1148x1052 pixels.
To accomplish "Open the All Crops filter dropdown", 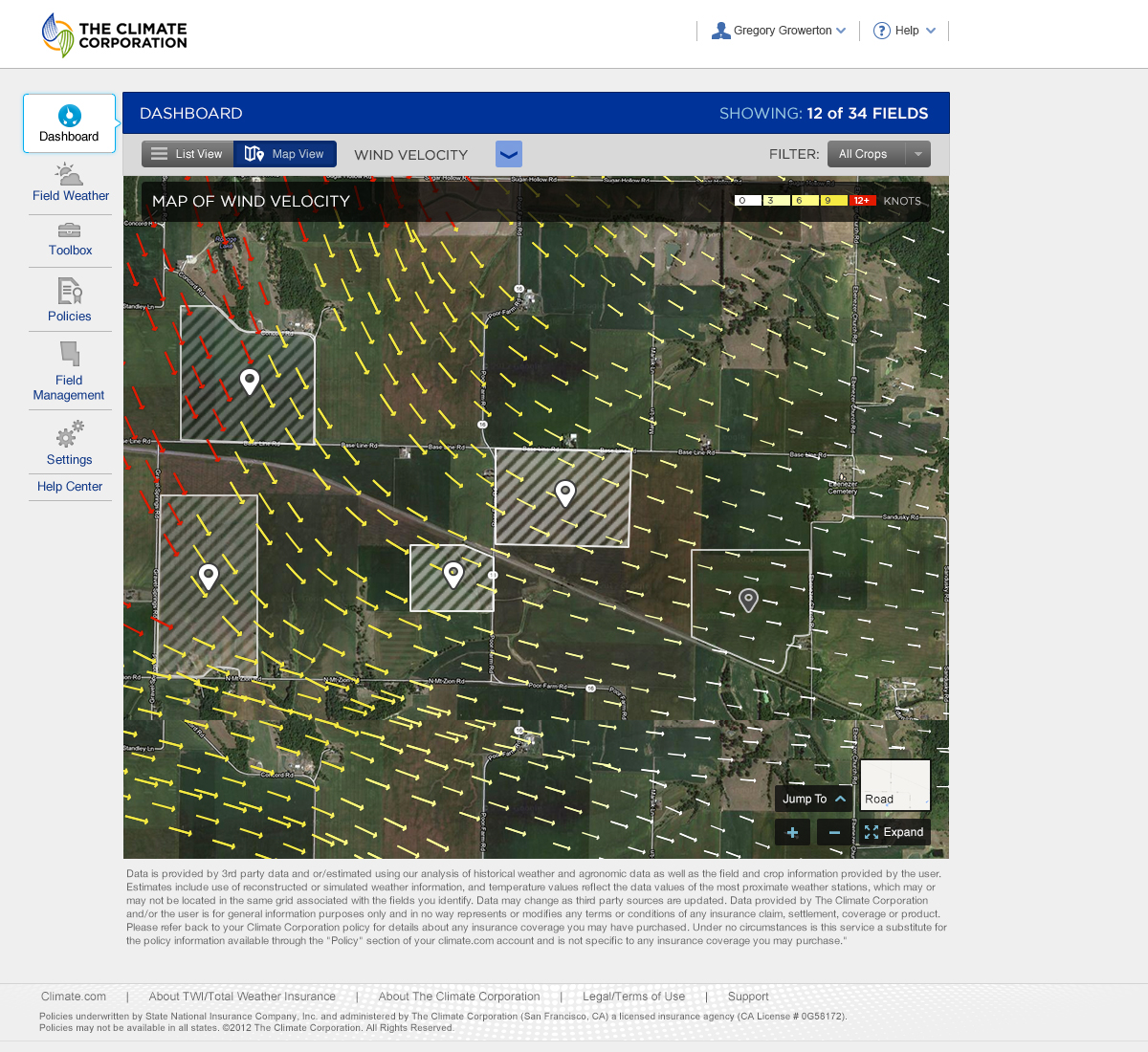I will 878,154.
